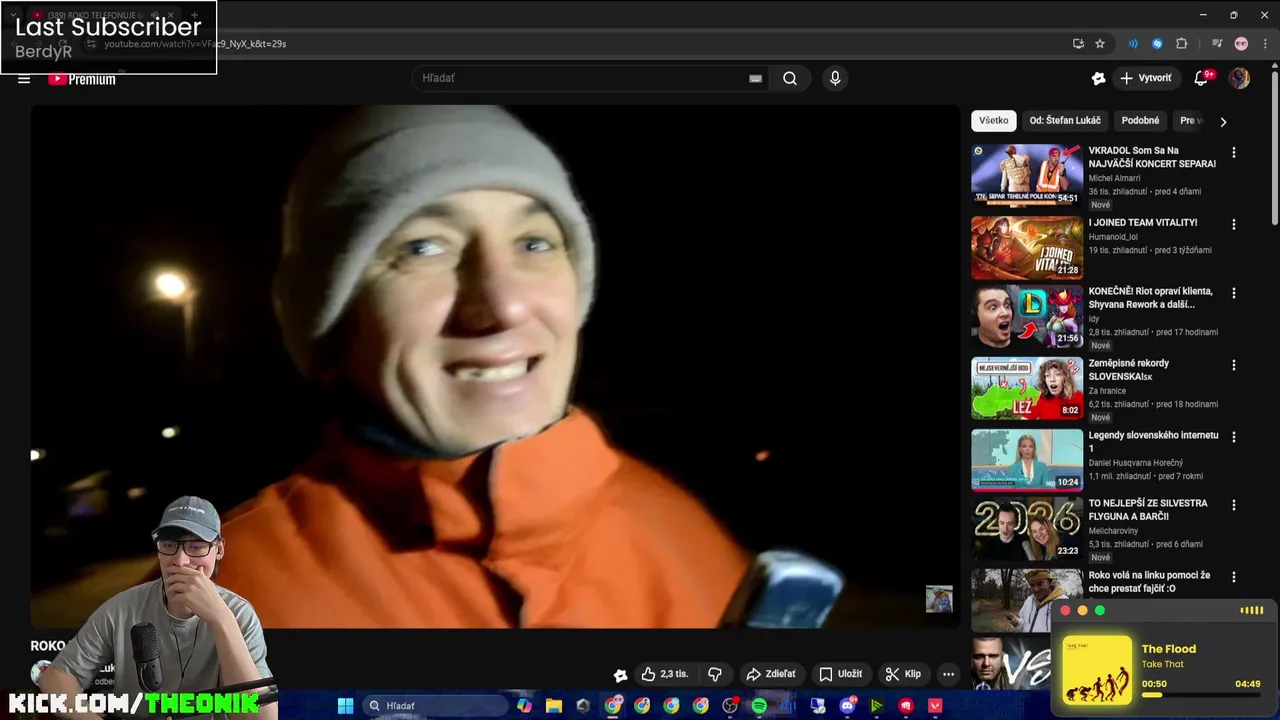
Task: Open options for TO NEJLEPŠÍ ZE SILVESTRA
Action: click(1233, 505)
